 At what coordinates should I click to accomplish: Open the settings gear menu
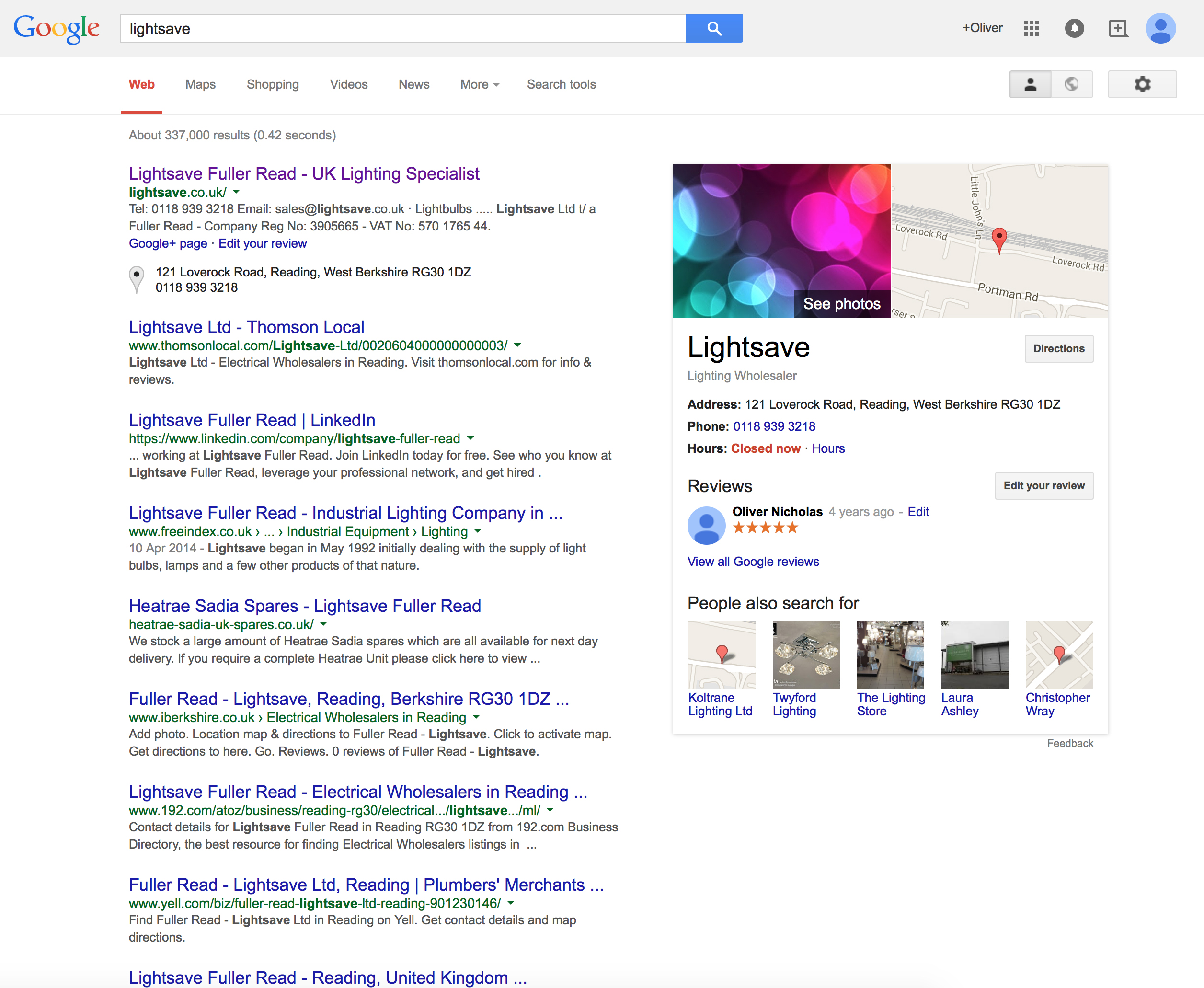click(x=1142, y=84)
